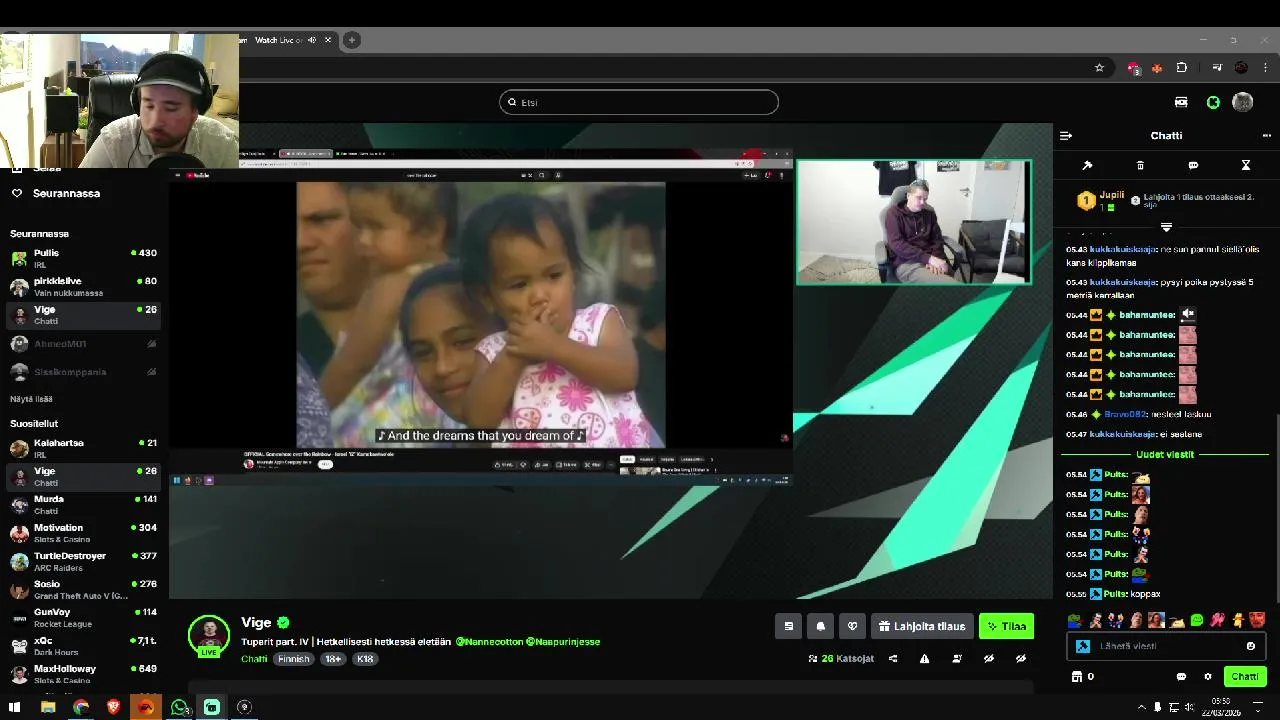Image resolution: width=1280 pixels, height=720 pixels.
Task: Open emoji picker in message field
Action: click(x=1250, y=646)
